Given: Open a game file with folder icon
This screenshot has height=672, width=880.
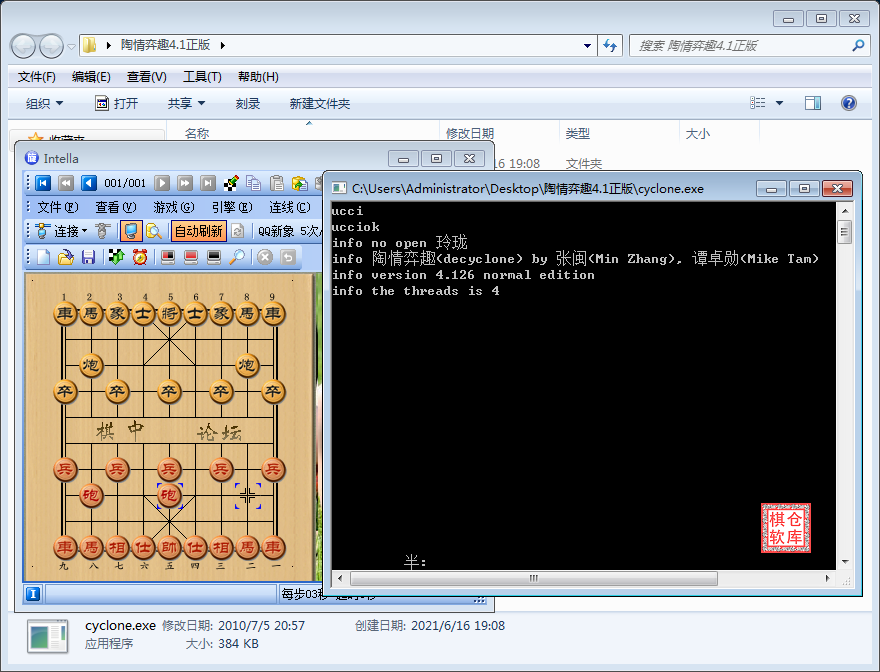Looking at the screenshot, I should coord(66,257).
